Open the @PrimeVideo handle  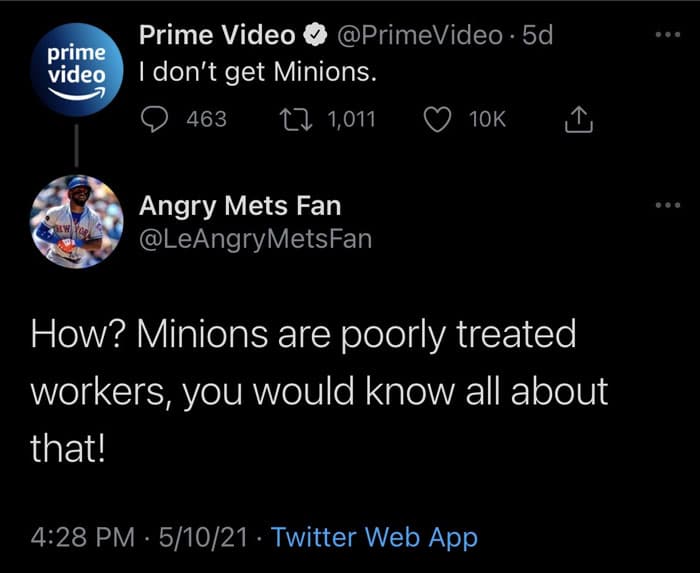[x=420, y=35]
